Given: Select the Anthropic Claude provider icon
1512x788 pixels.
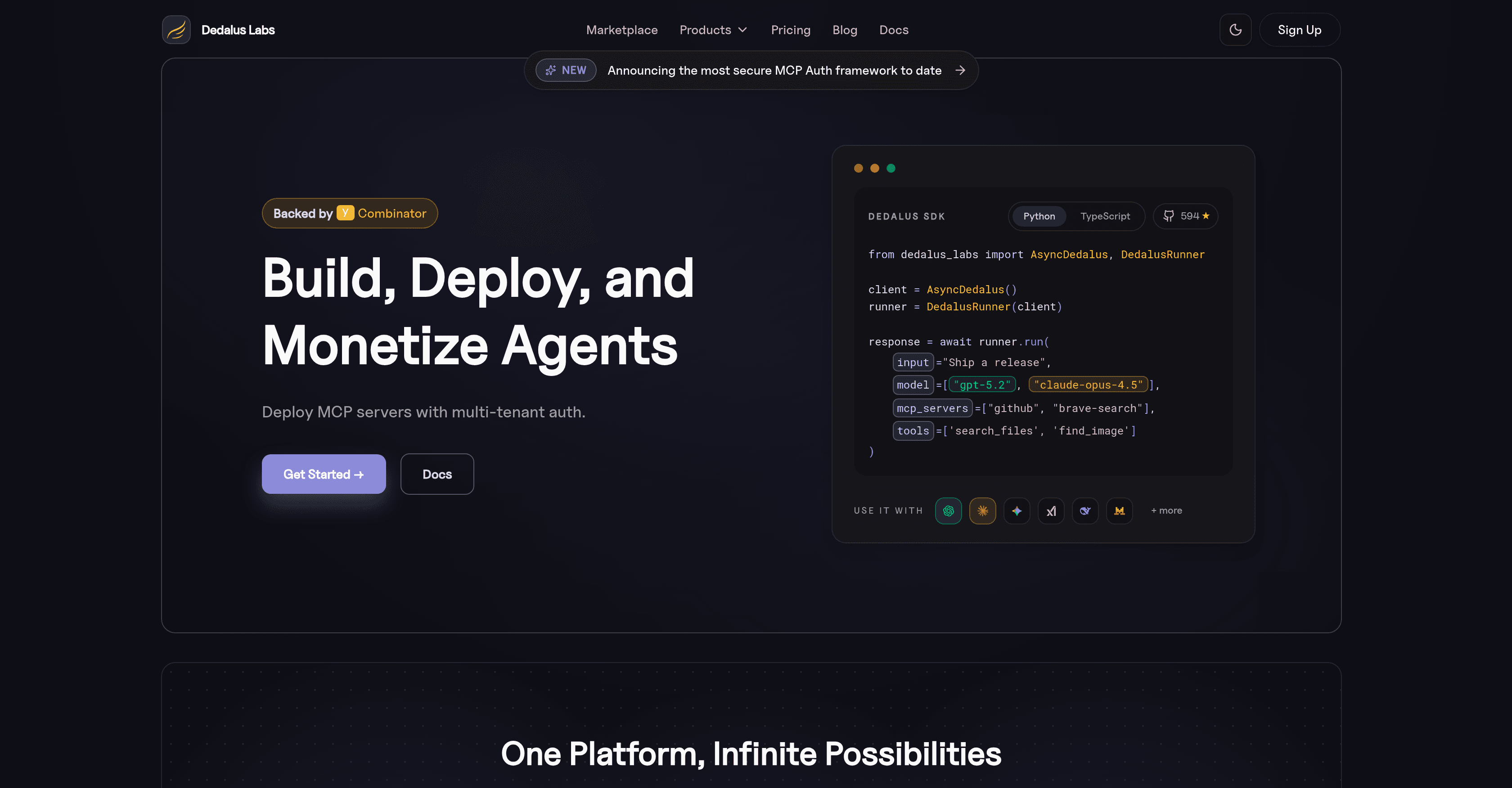Looking at the screenshot, I should click(982, 510).
